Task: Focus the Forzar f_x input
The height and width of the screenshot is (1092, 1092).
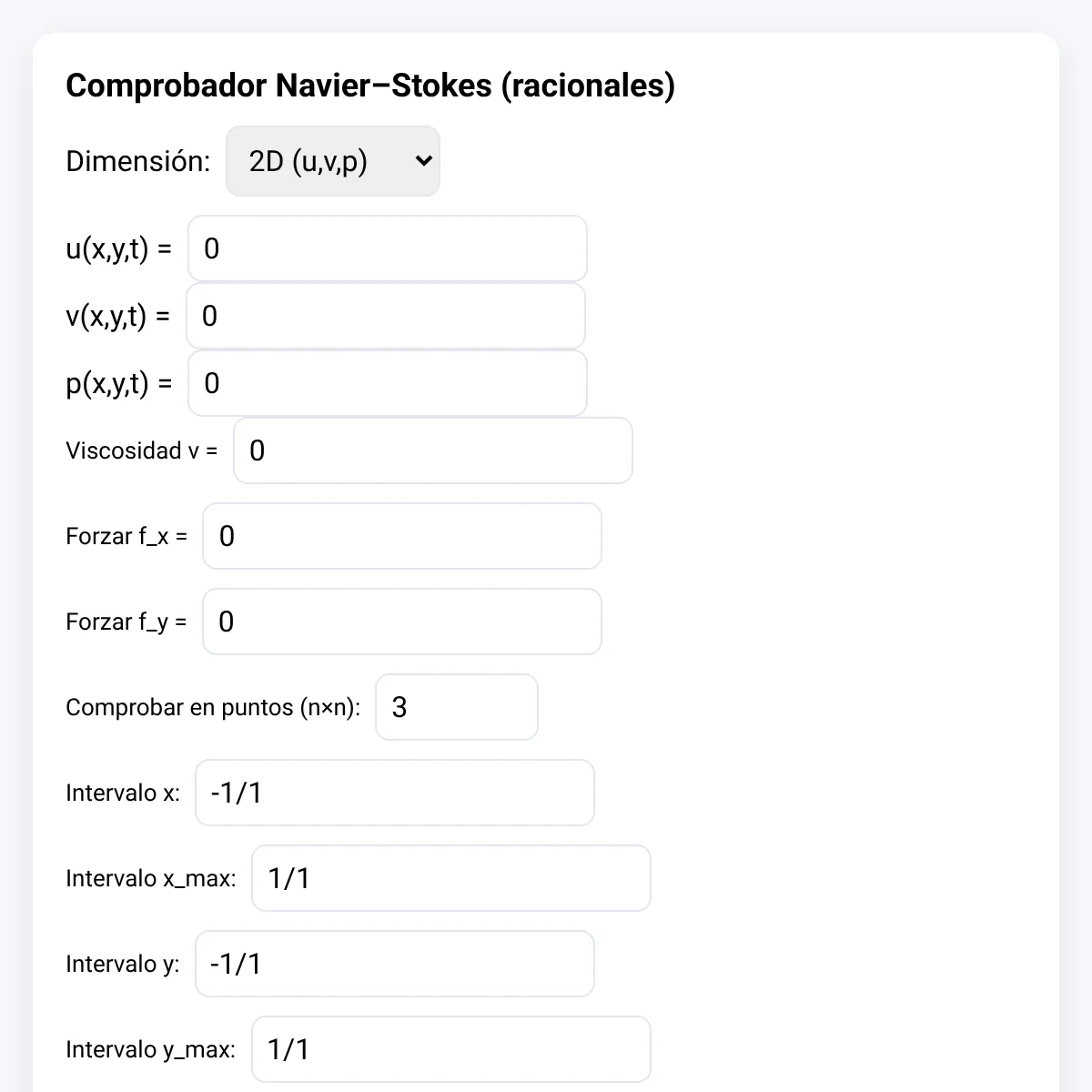Action: click(x=402, y=536)
